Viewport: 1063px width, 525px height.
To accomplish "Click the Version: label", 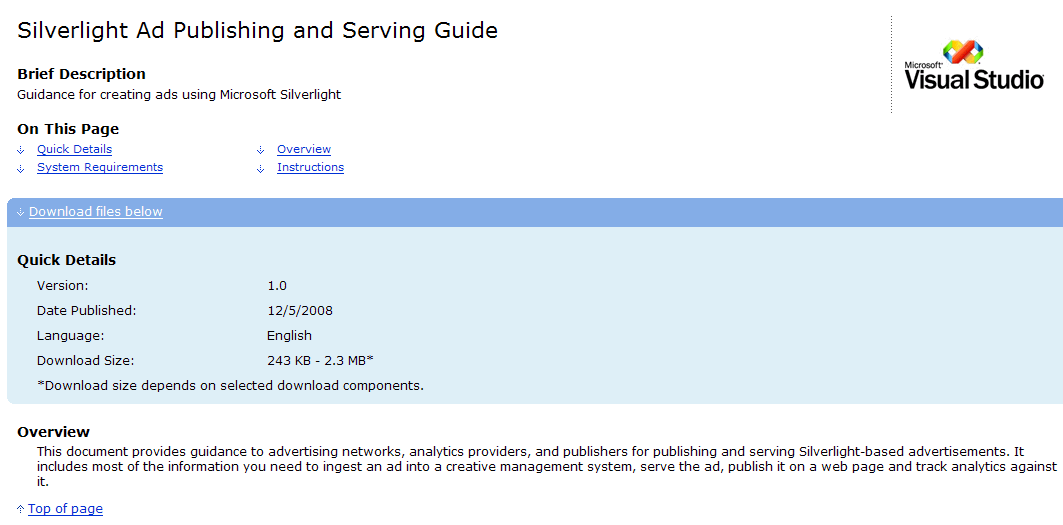I will click(x=62, y=286).
